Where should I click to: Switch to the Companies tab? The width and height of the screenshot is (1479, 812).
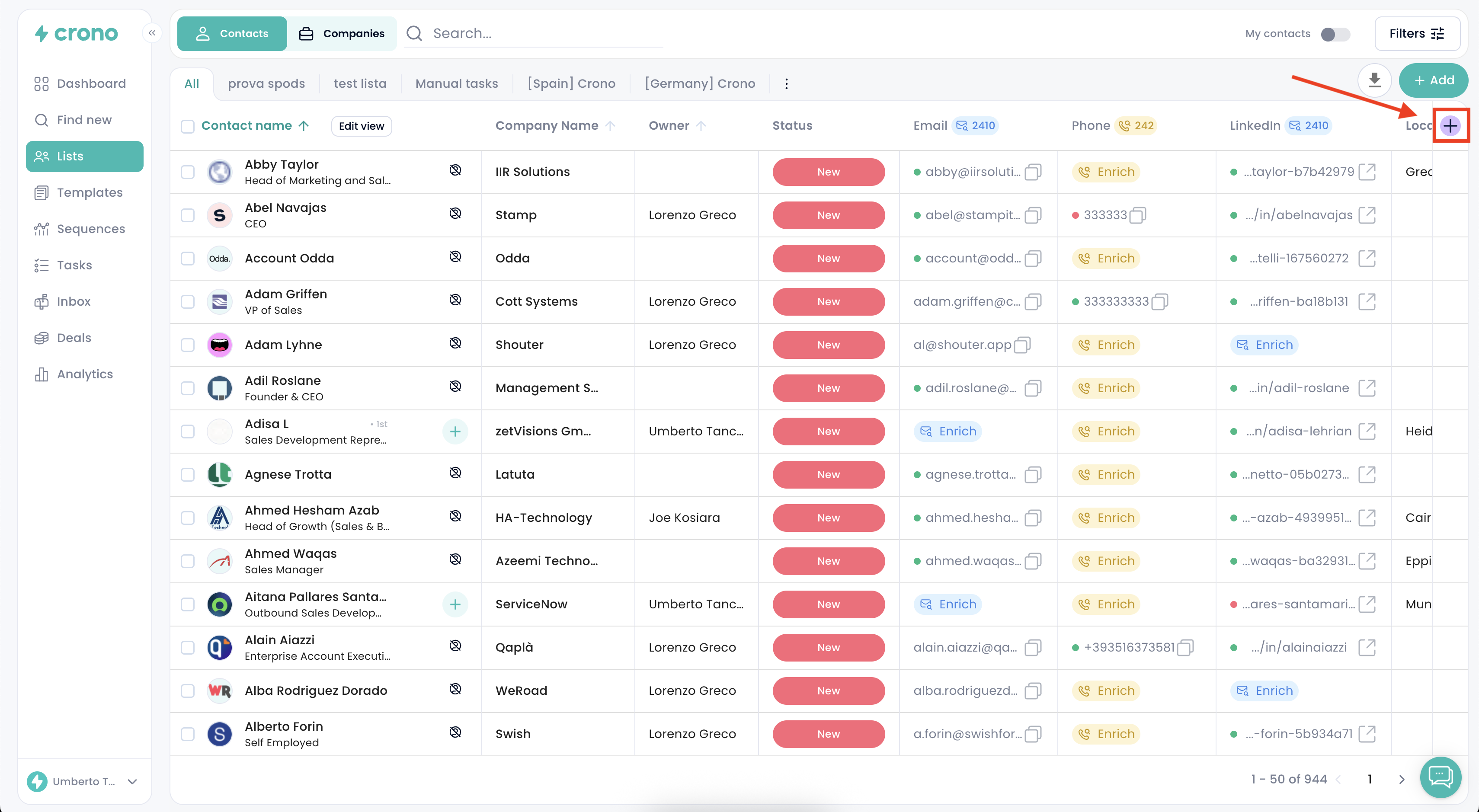[x=342, y=34]
